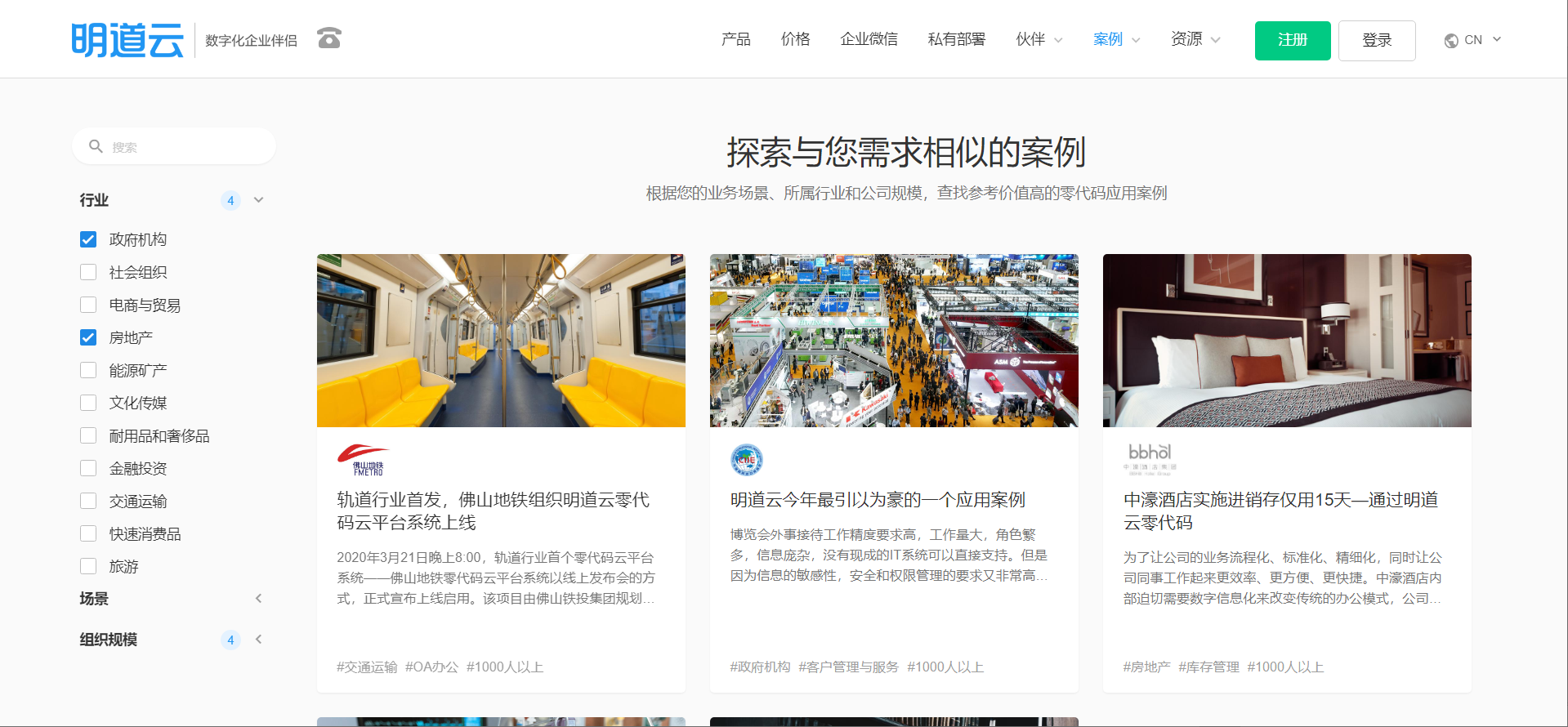Open the expo hall crowd thumbnail
This screenshot has width=1568, height=727.
tap(894, 341)
